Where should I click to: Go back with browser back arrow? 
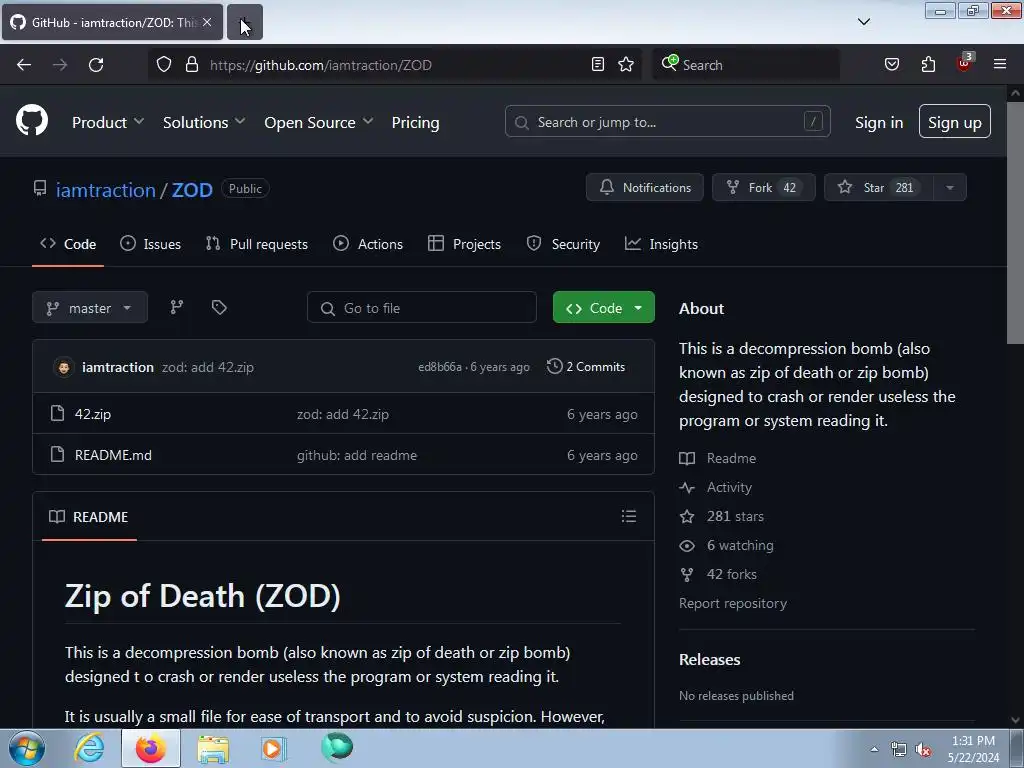pyautogui.click(x=24, y=65)
